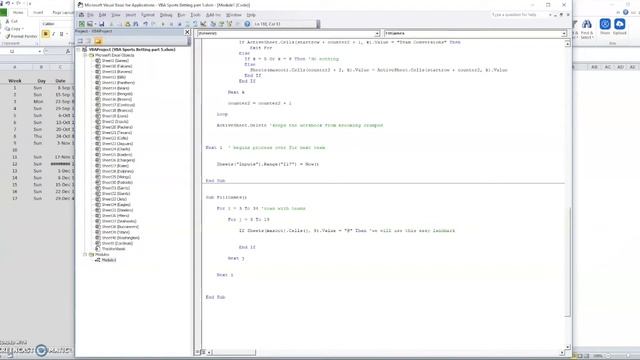Click the blue Help question-mark icon

(x=247, y=24)
